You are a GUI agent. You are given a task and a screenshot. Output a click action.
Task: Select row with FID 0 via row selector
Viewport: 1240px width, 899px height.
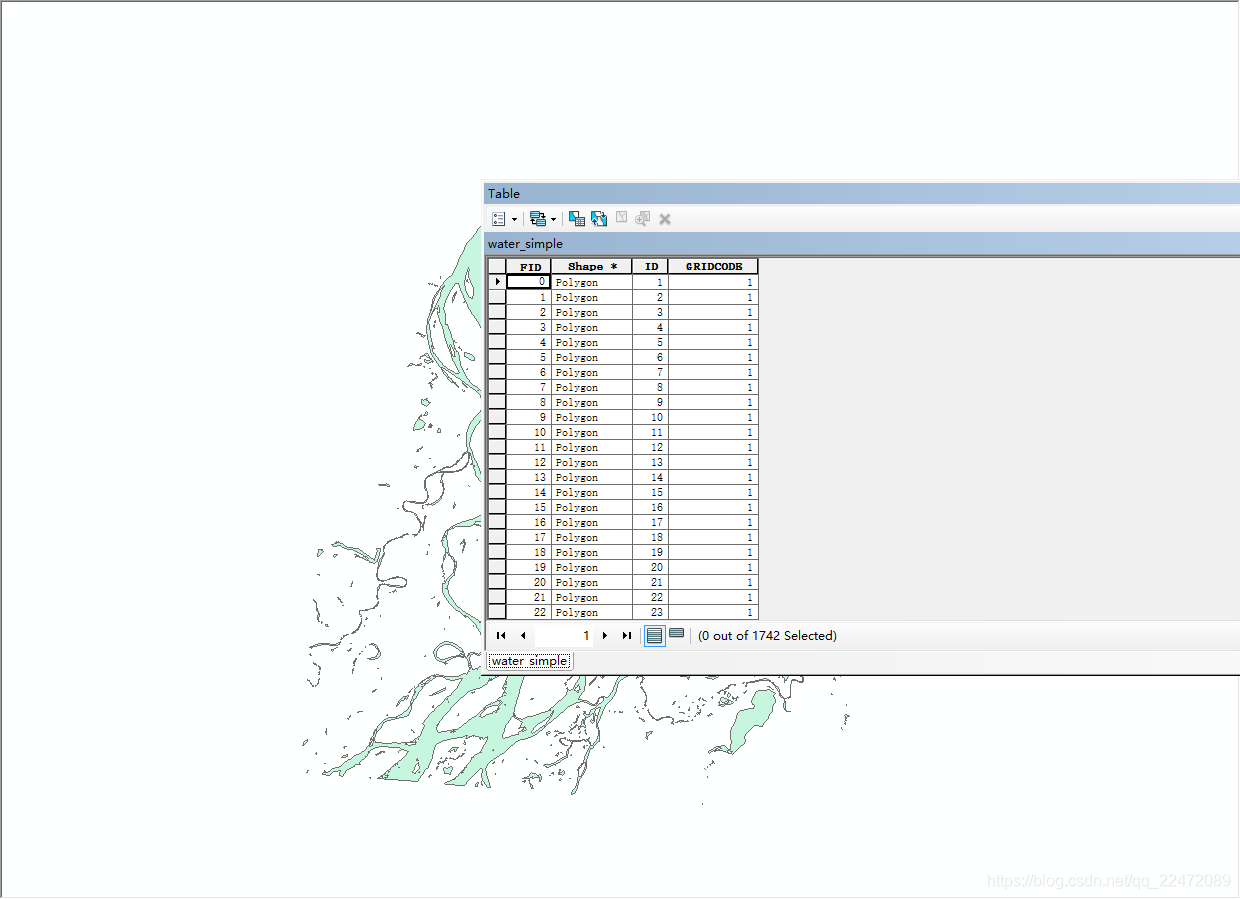point(497,282)
